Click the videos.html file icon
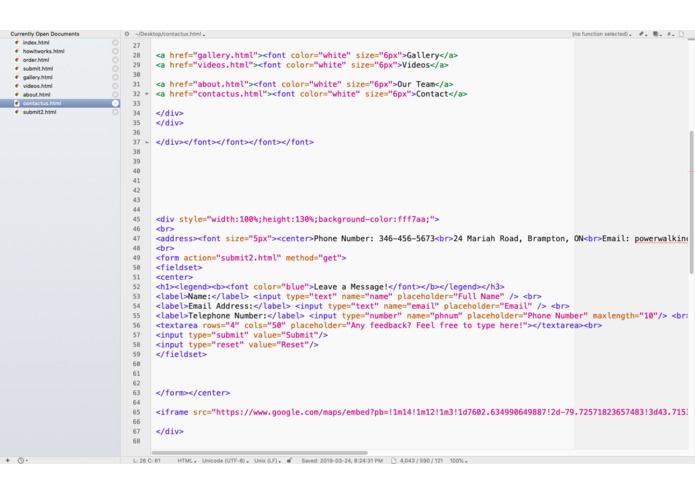695x494 pixels. [17, 86]
